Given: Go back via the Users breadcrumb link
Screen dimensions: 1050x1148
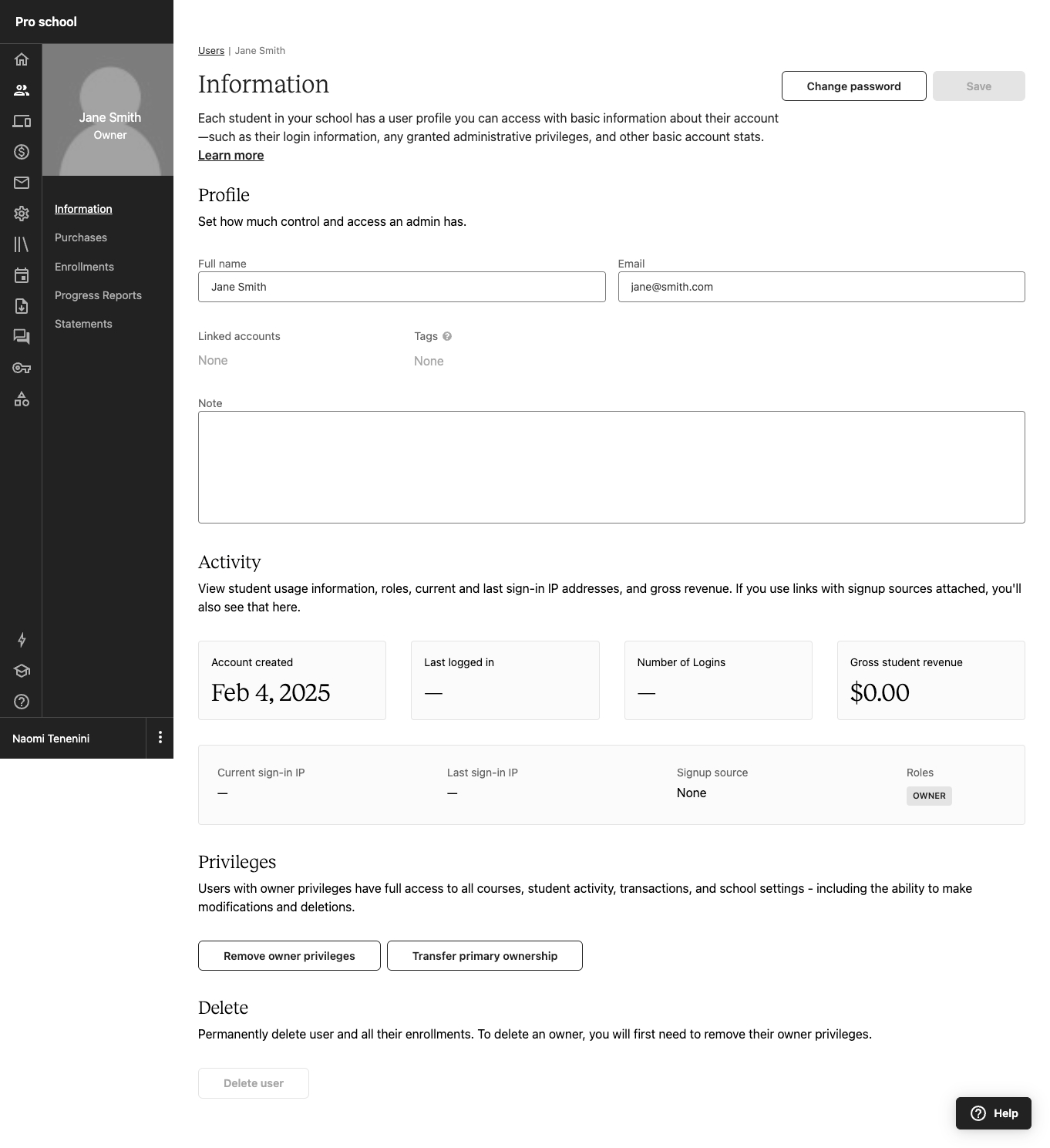Looking at the screenshot, I should tap(211, 51).
